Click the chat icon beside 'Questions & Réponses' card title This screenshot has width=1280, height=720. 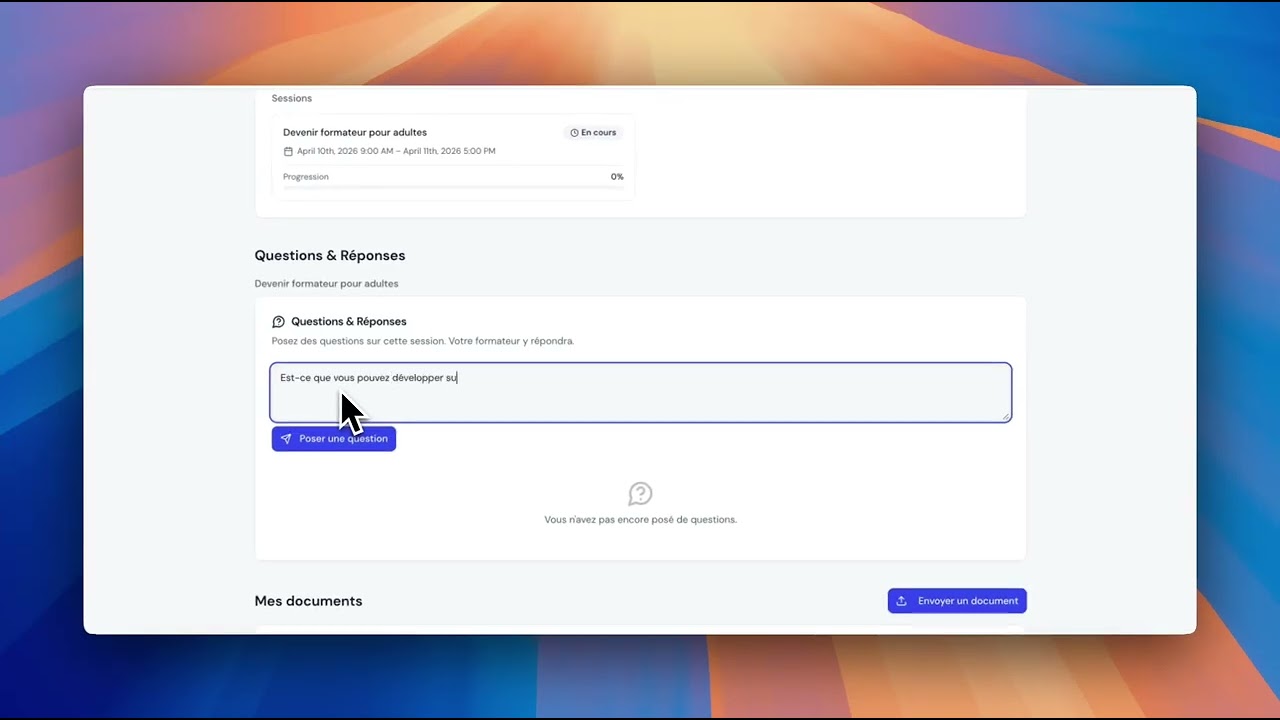pos(279,322)
